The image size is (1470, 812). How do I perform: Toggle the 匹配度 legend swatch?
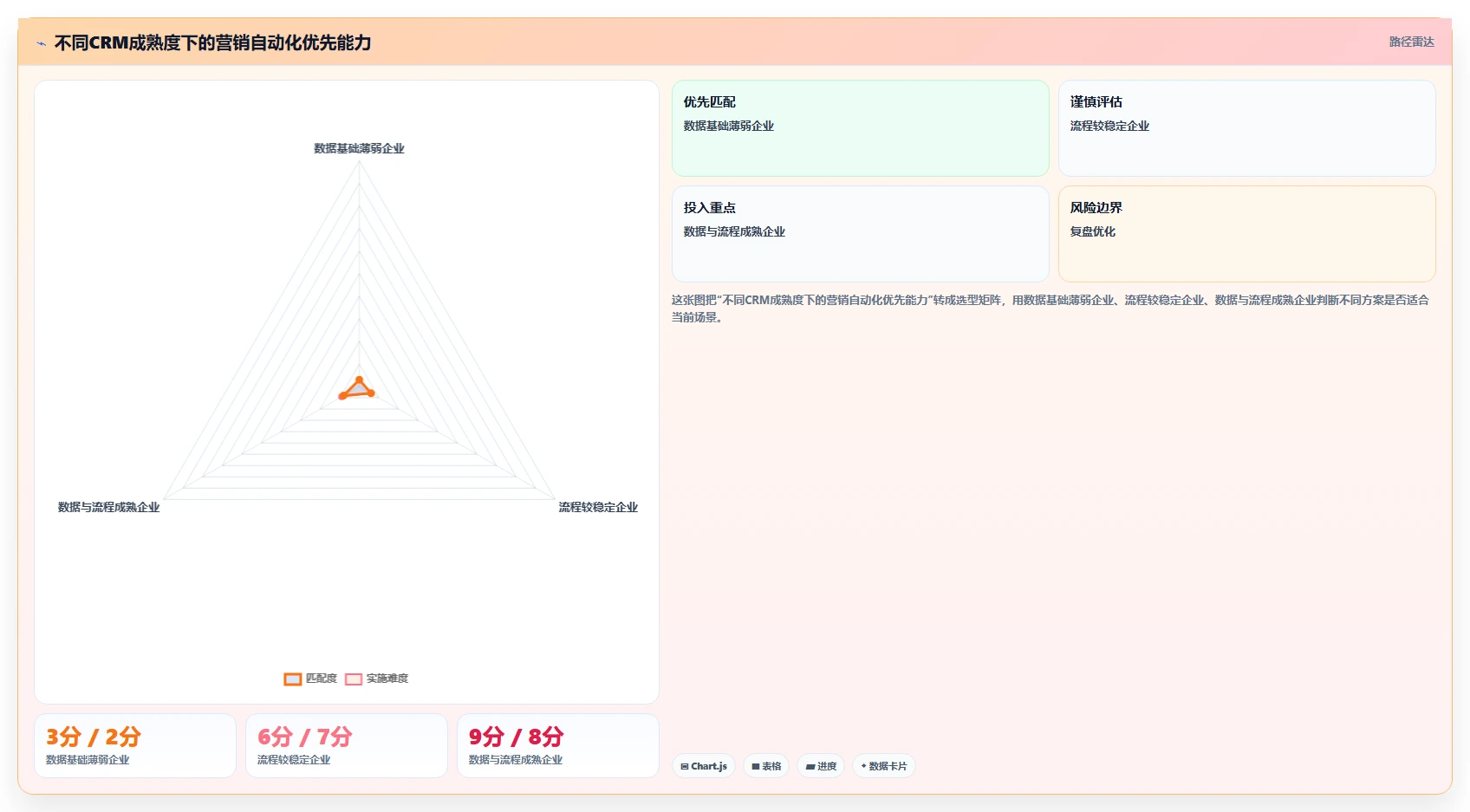(293, 679)
